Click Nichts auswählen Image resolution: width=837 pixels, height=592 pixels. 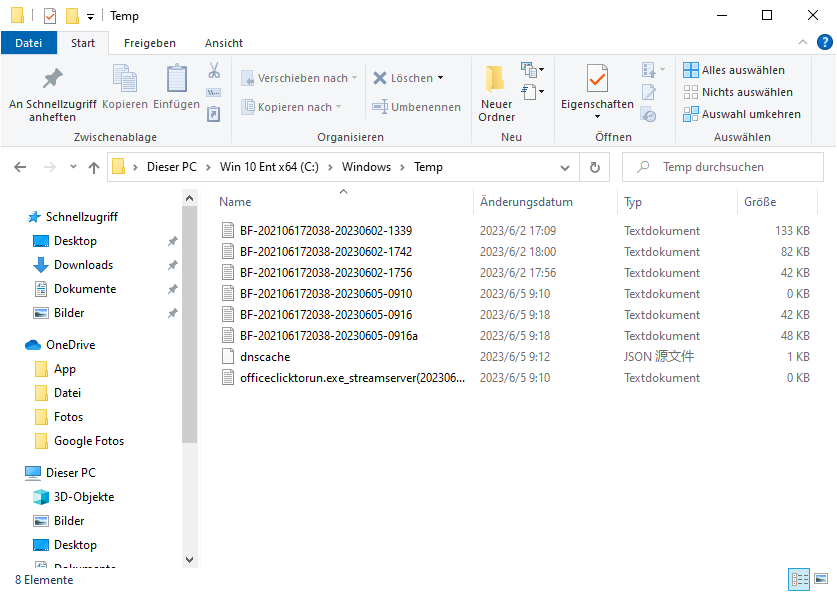738,92
